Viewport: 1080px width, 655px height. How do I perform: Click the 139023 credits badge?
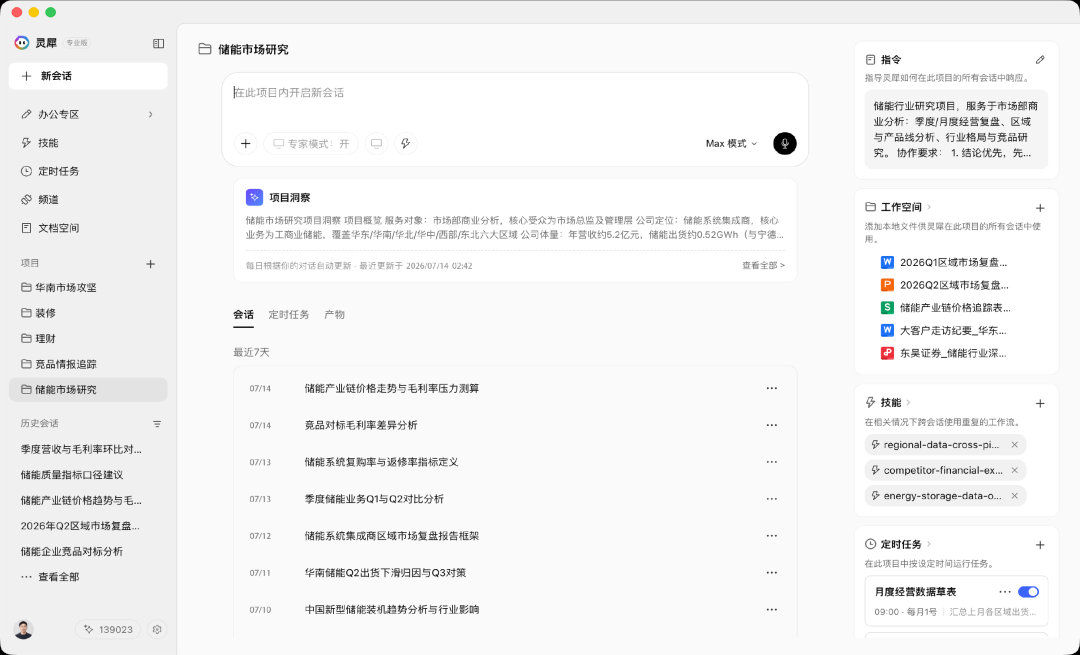108,629
